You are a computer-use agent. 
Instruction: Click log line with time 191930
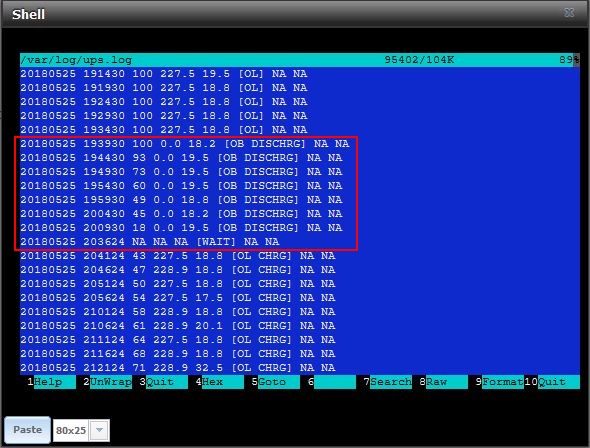[x=164, y=88]
